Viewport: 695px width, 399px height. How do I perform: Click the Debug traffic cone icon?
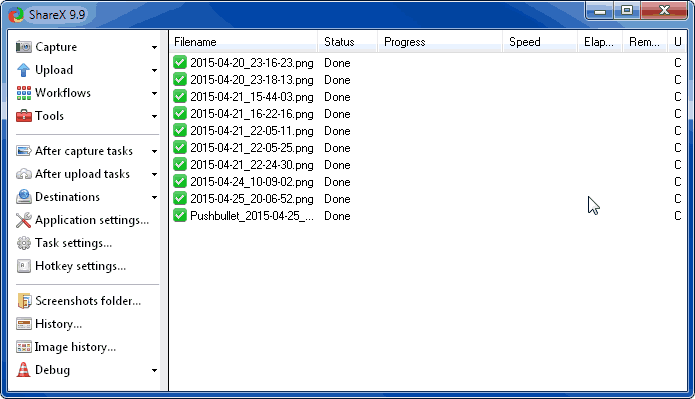[x=23, y=370]
